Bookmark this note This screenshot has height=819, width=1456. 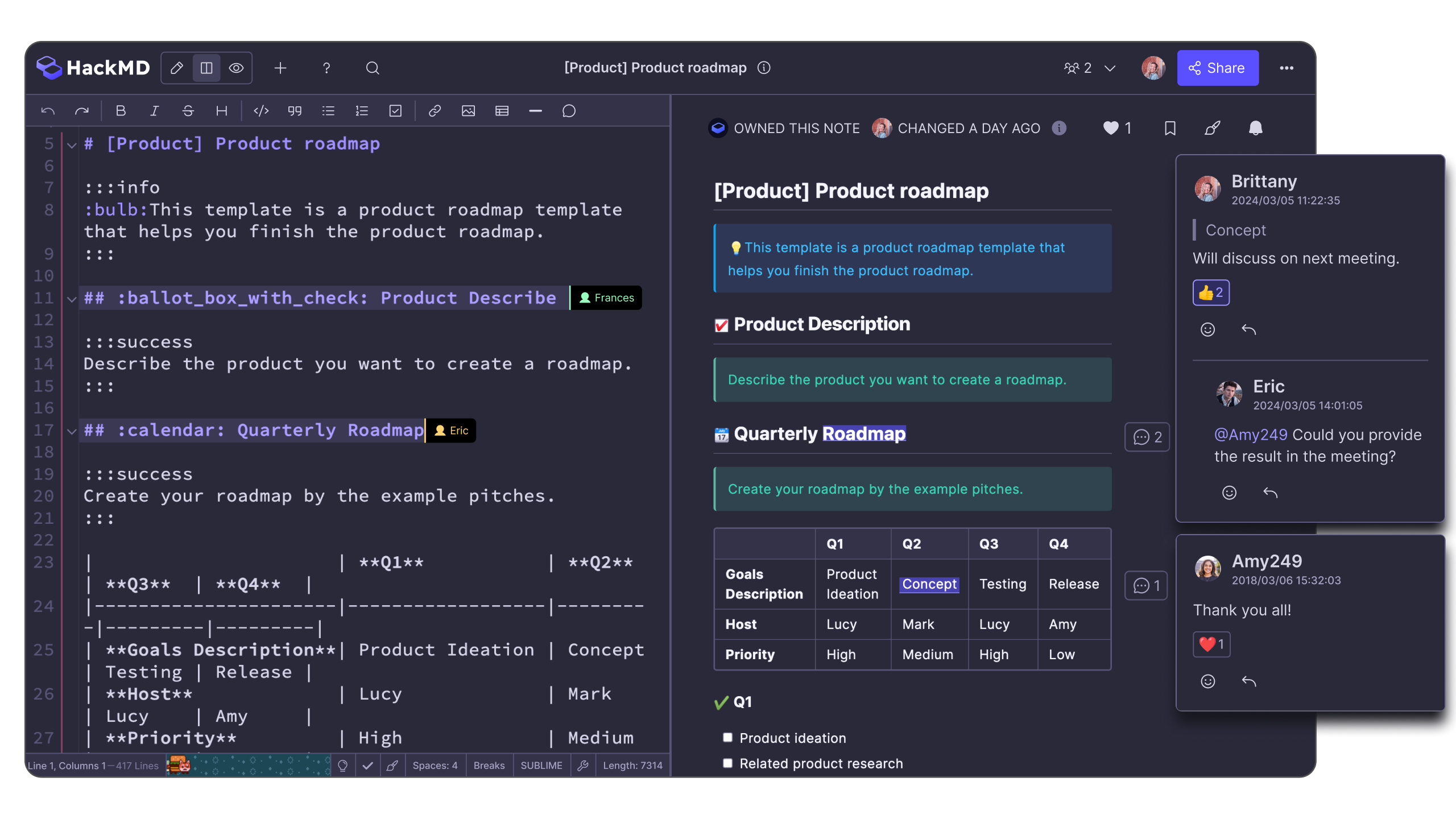coord(1170,129)
